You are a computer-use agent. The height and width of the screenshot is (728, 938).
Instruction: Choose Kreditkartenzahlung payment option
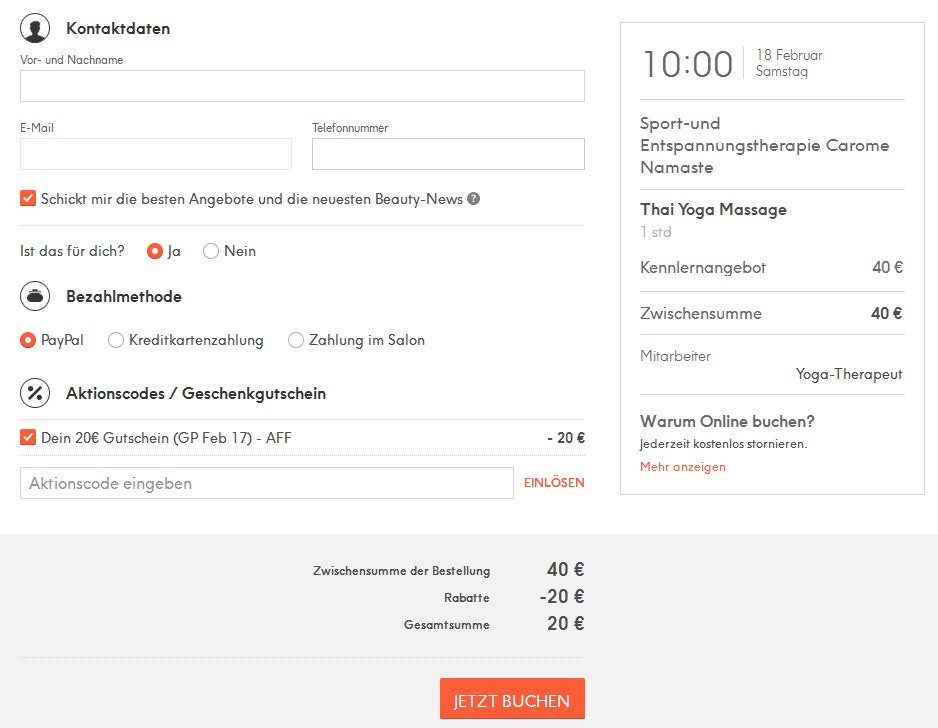pyautogui.click(x=116, y=340)
